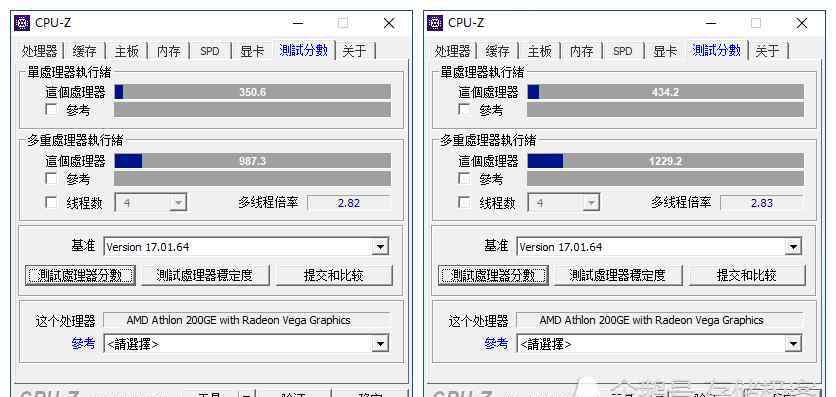Switch to 主板 tab in right window
Screen dimensions: 836x397
click(x=540, y=51)
